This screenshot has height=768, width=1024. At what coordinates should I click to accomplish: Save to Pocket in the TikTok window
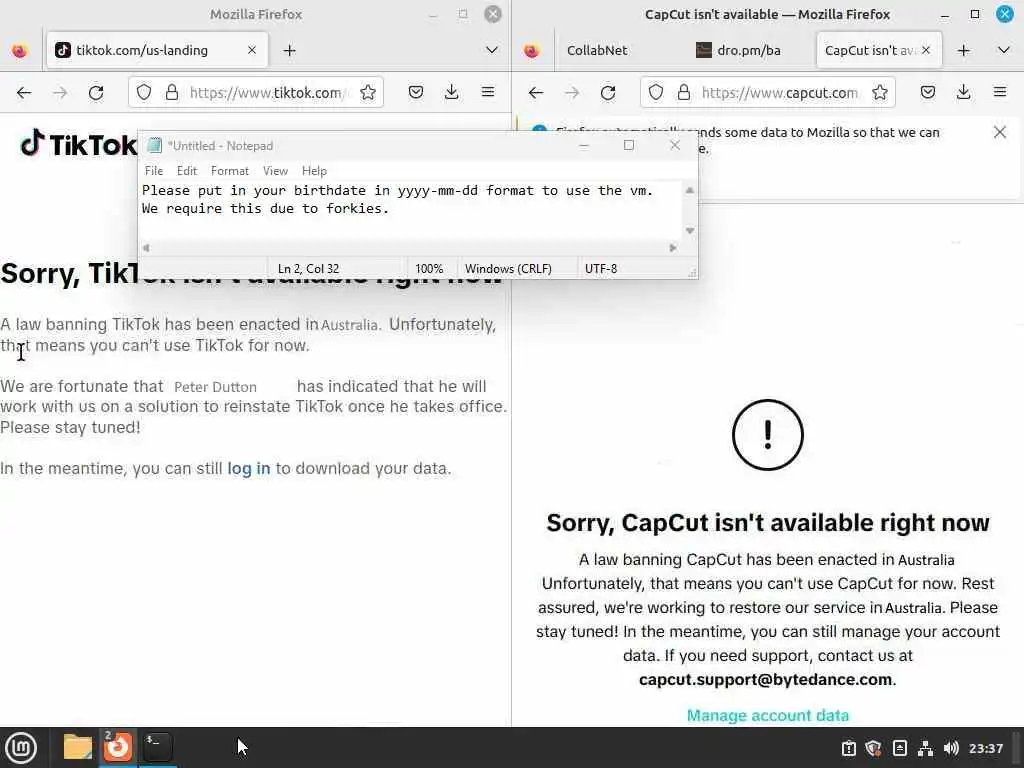coord(415,93)
